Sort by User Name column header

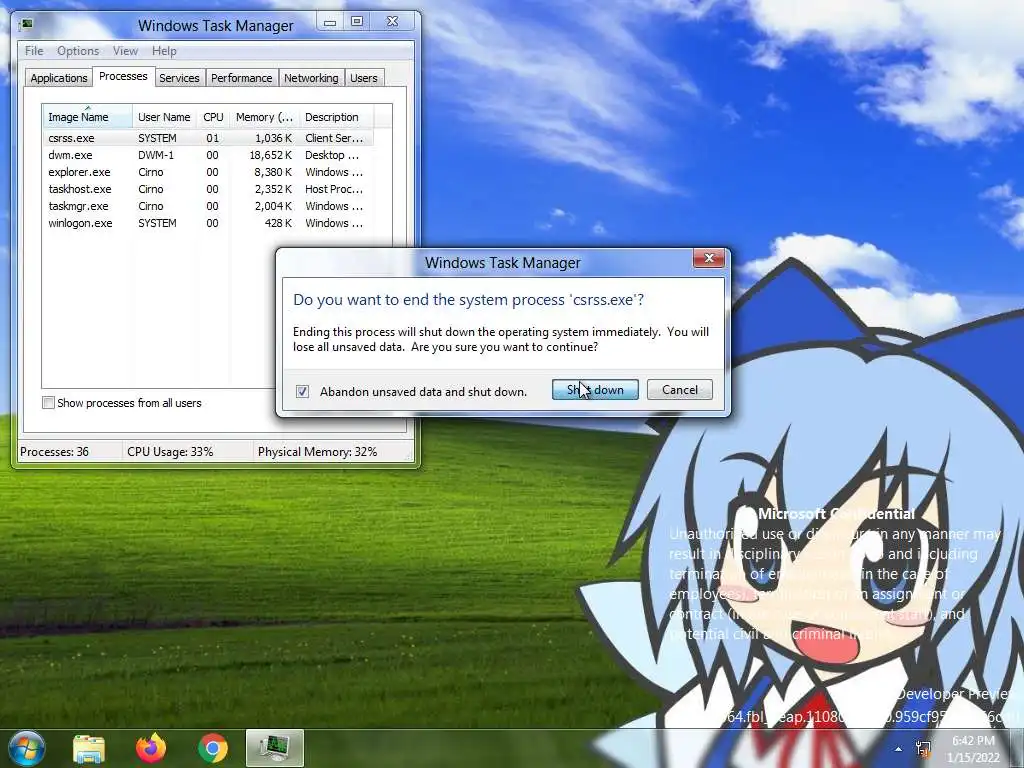click(164, 116)
